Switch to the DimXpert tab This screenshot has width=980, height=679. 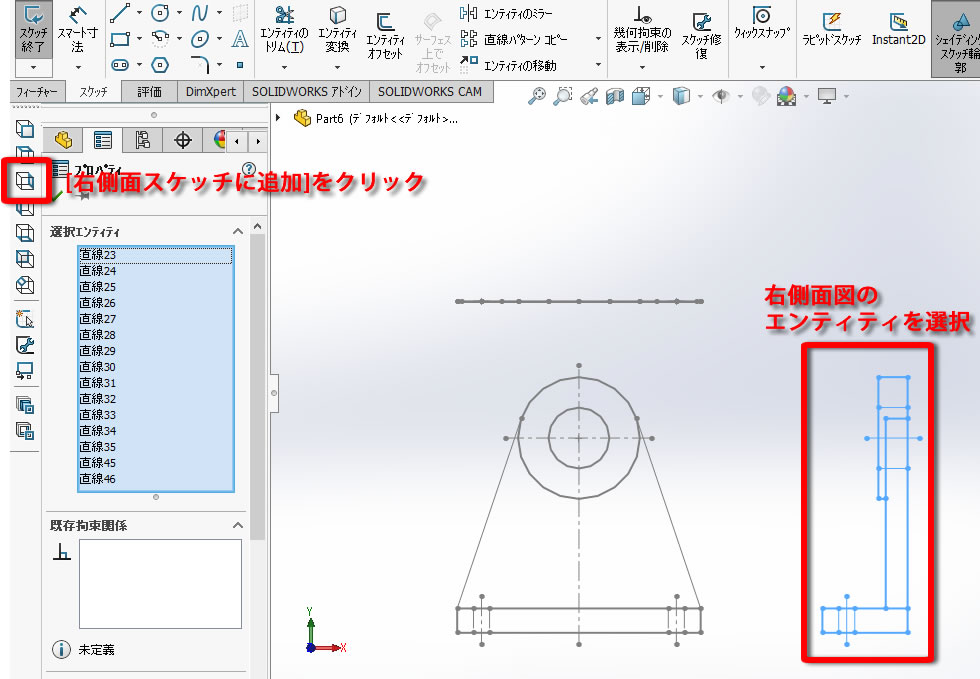point(211,92)
